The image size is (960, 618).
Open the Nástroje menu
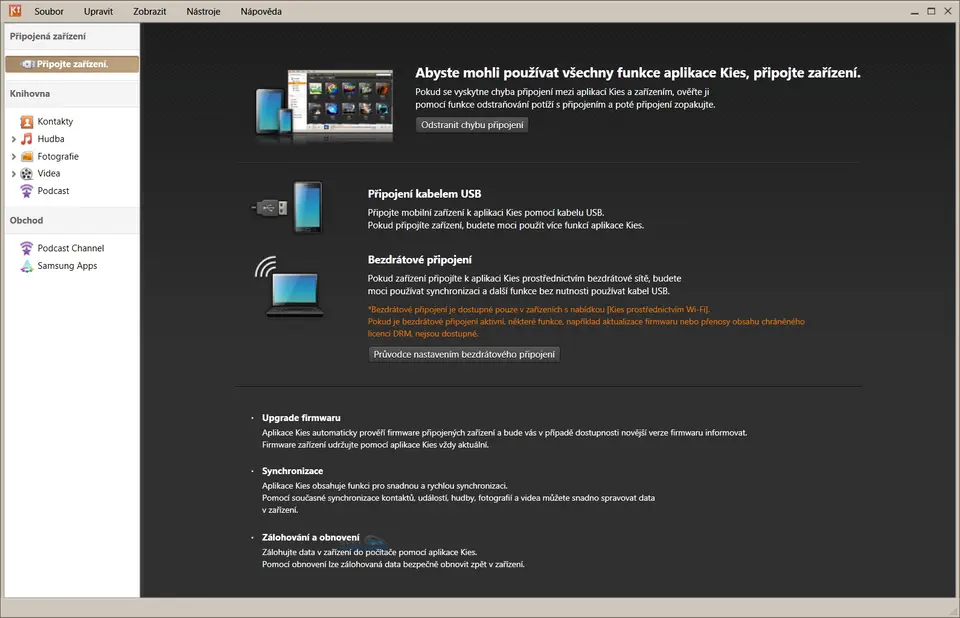pyautogui.click(x=203, y=12)
